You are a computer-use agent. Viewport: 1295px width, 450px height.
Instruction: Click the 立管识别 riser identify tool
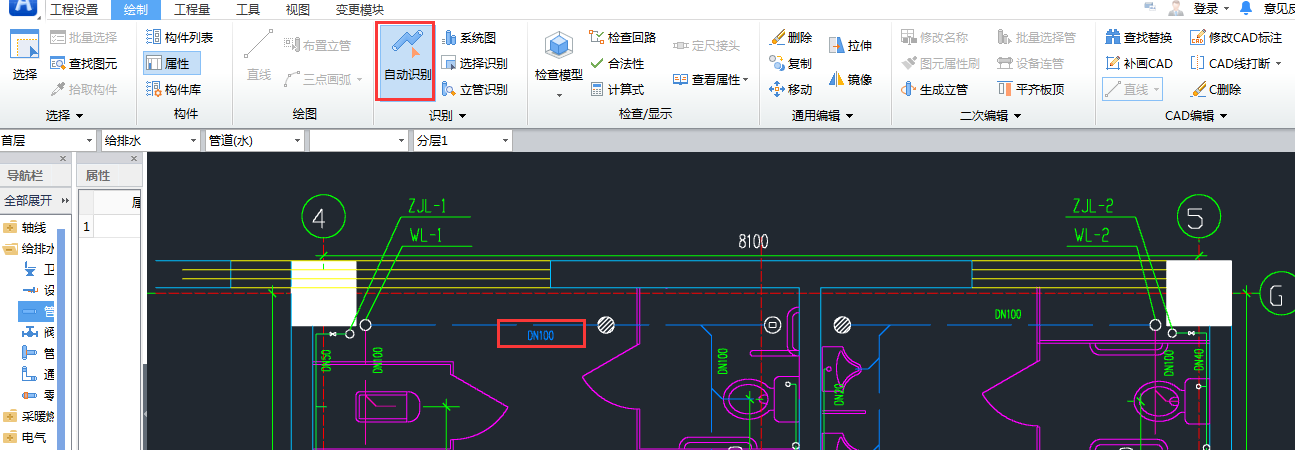pyautogui.click(x=474, y=89)
